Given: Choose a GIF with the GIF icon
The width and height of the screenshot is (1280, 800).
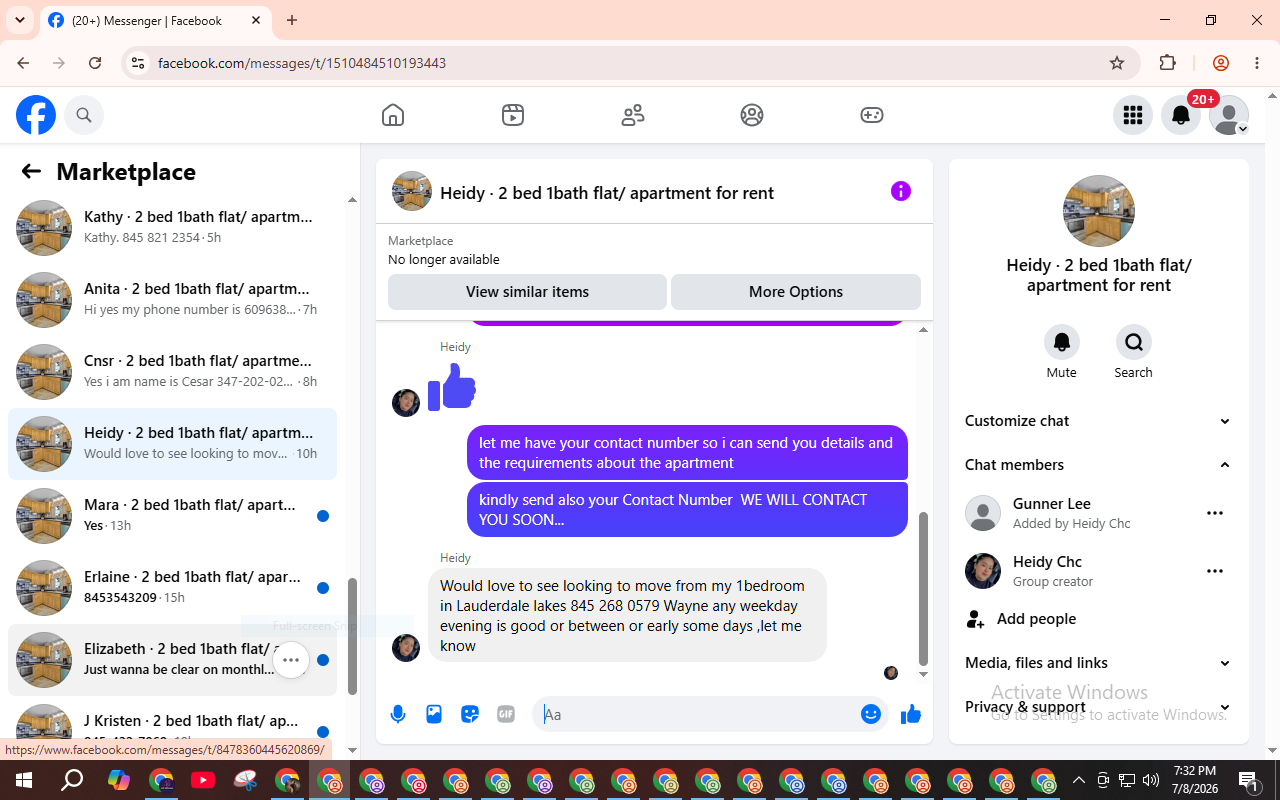Looking at the screenshot, I should (506, 714).
